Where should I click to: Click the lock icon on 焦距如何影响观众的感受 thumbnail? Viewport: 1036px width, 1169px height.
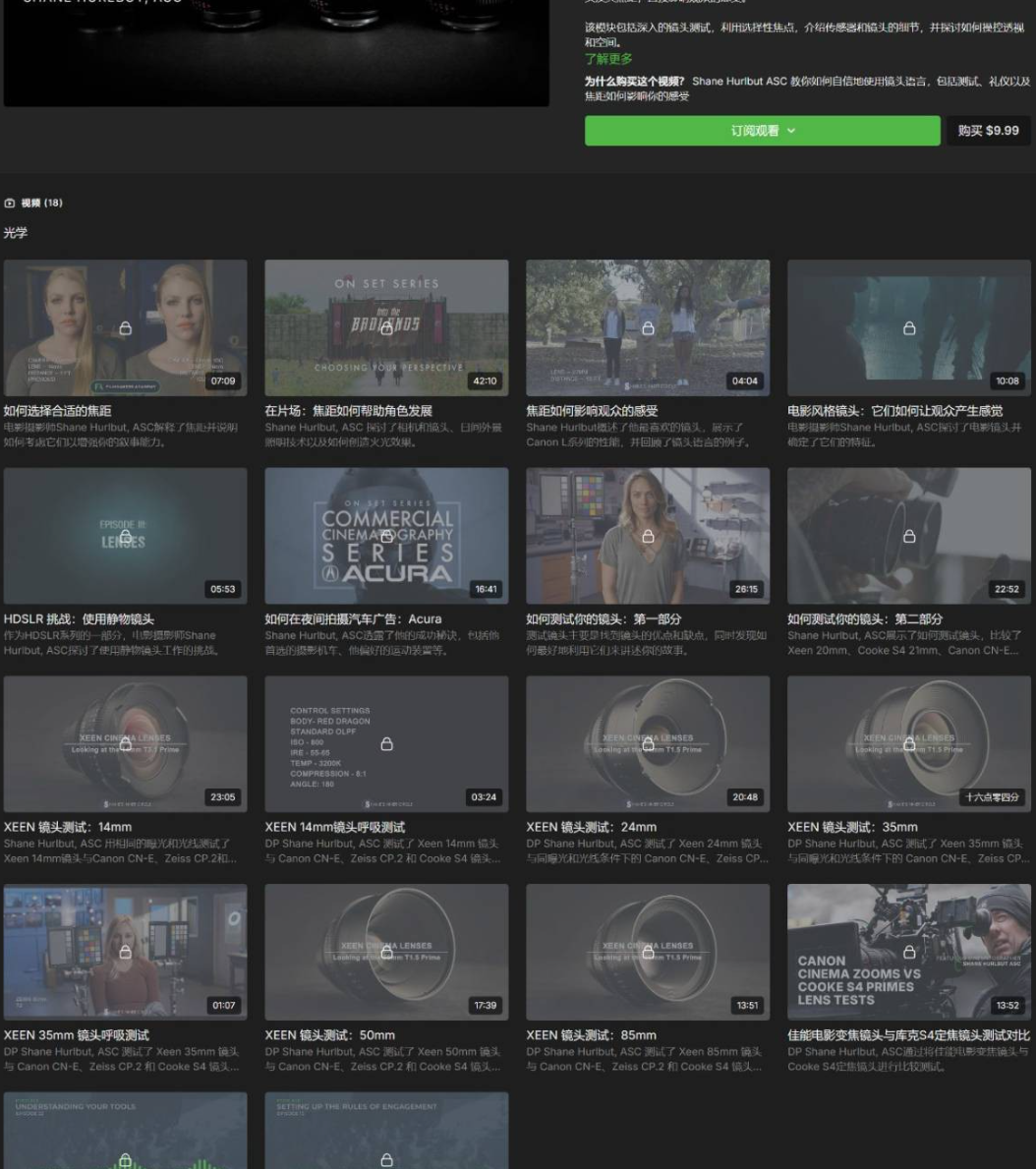[648, 328]
